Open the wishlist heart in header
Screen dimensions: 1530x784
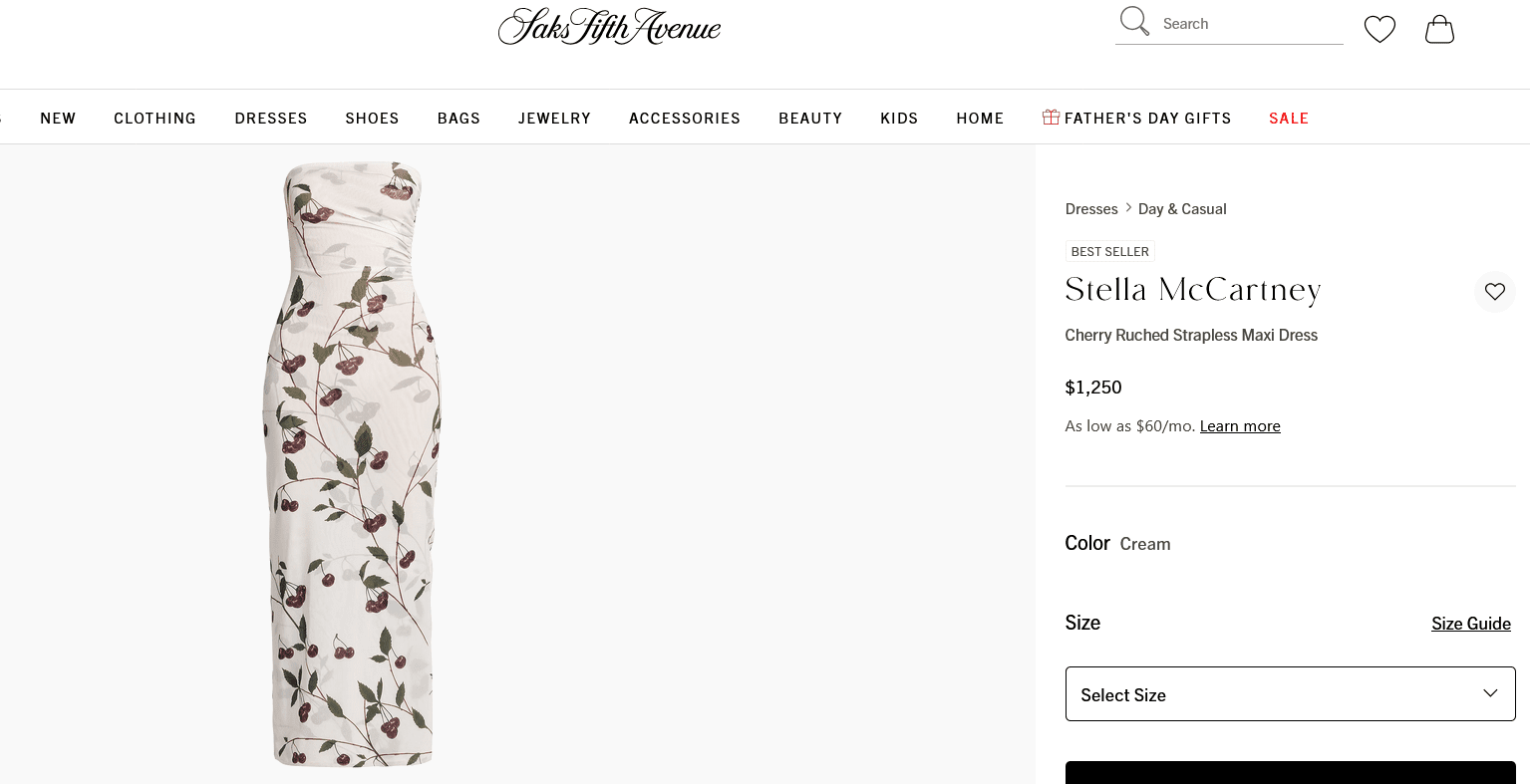pyautogui.click(x=1379, y=29)
